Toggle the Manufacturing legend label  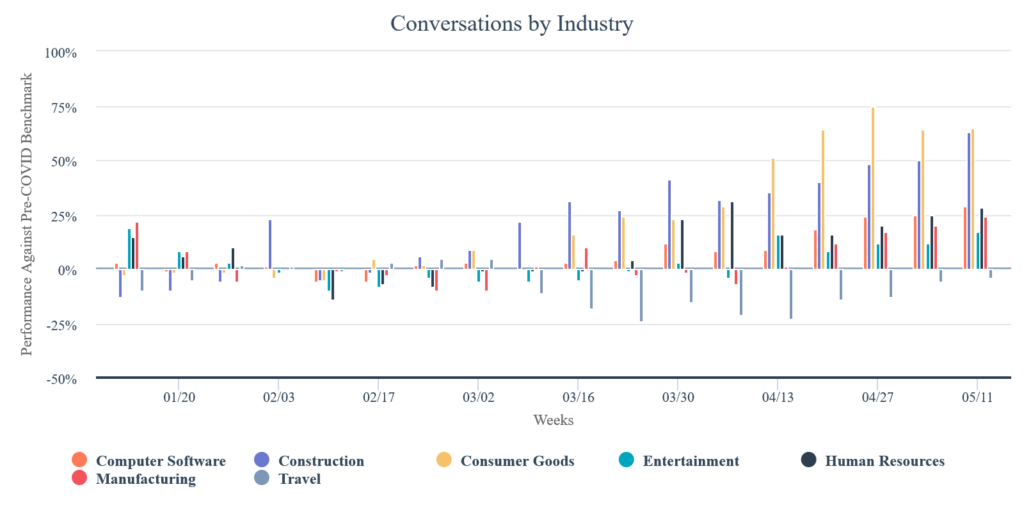point(146,479)
